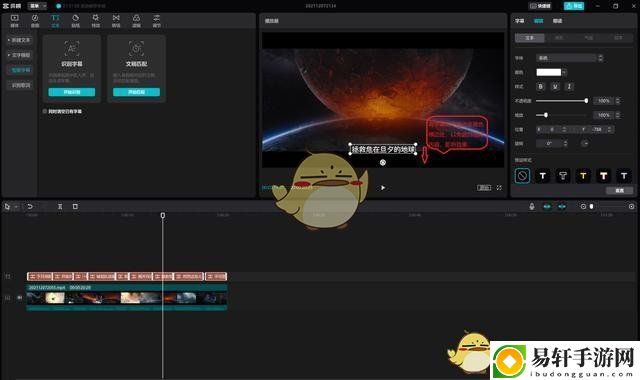
Task: Open the Stickers tab icon
Action: pyautogui.click(x=76, y=20)
